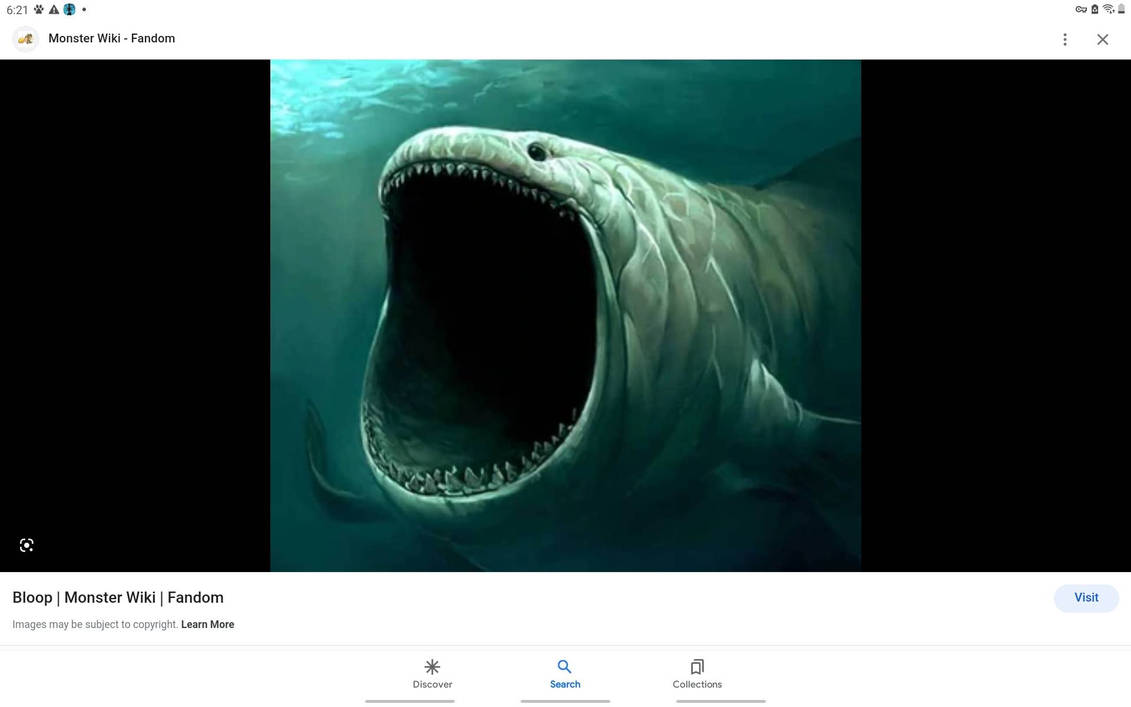This screenshot has width=1131, height=707.
Task: Tap the blue circular notification icon
Action: 69,9
